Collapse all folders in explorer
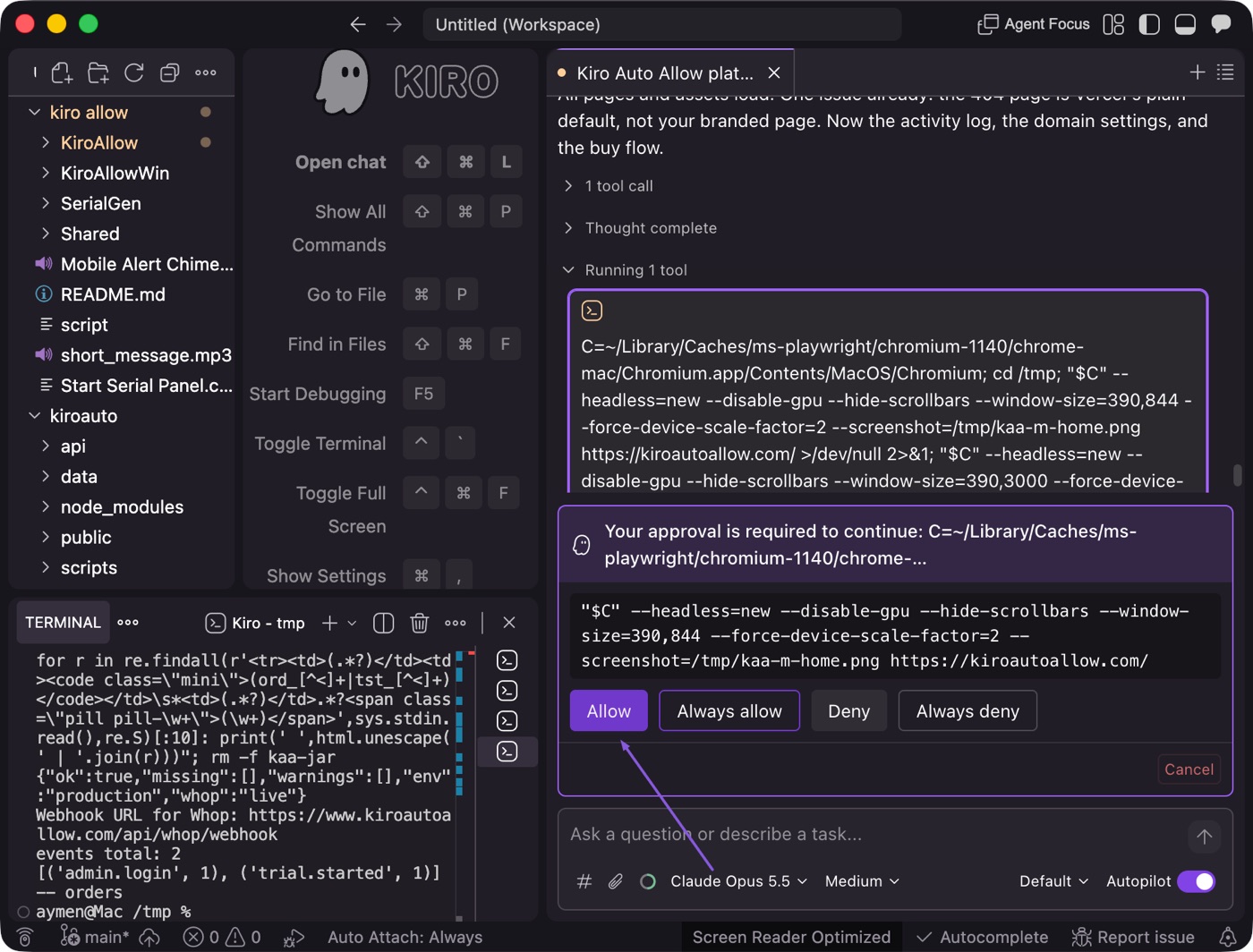This screenshot has width=1253, height=952. tap(169, 72)
